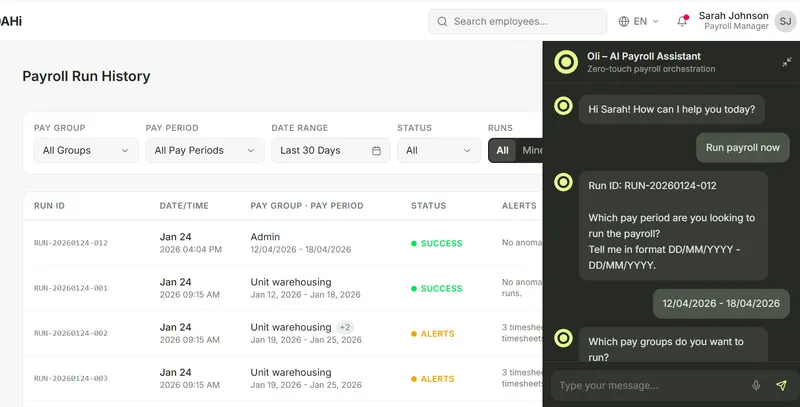This screenshot has height=407, width=800.
Task: Click the Admin pay group cell
Action: pos(265,237)
